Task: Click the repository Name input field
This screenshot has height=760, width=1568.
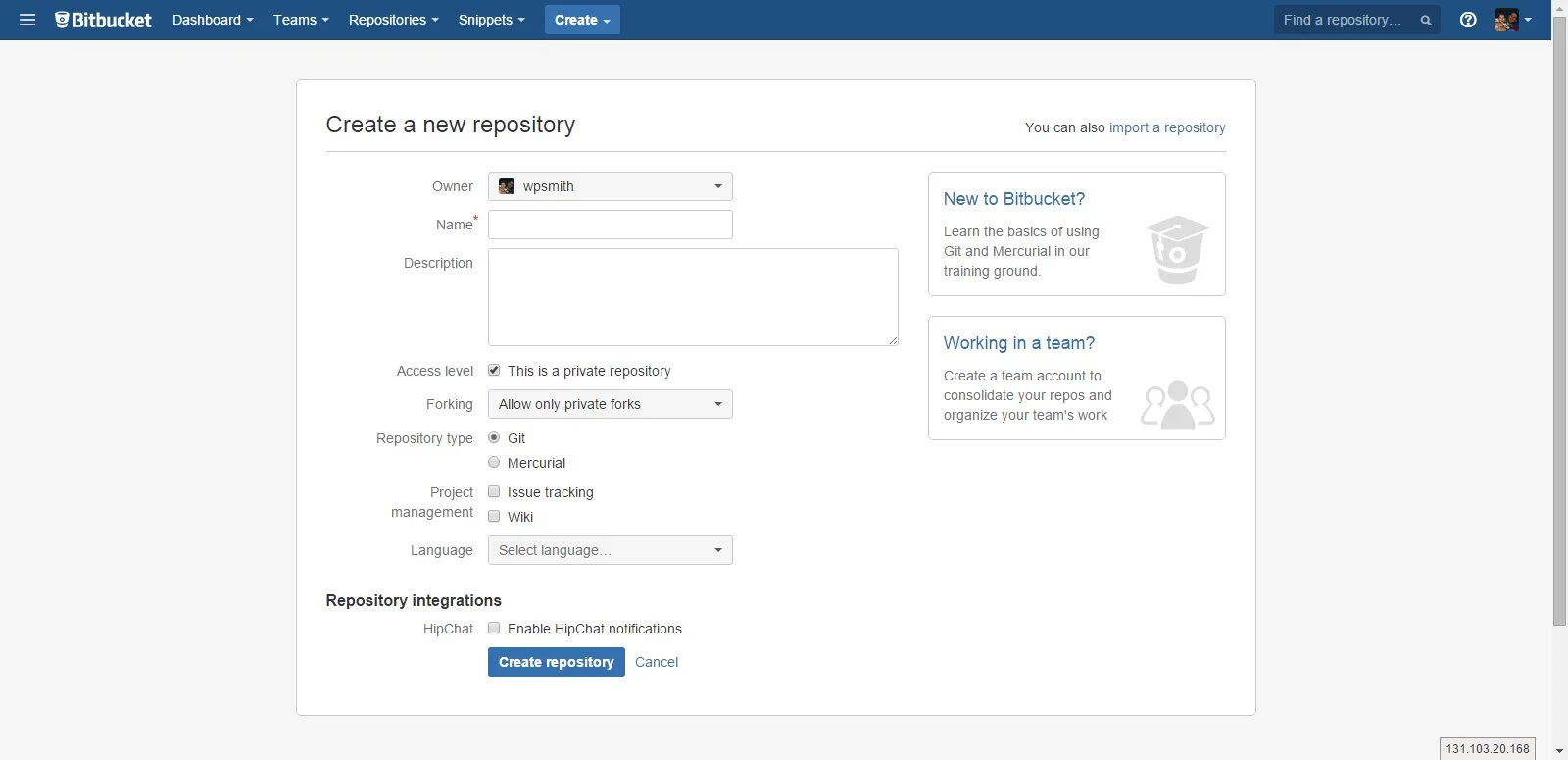Action: click(x=610, y=225)
